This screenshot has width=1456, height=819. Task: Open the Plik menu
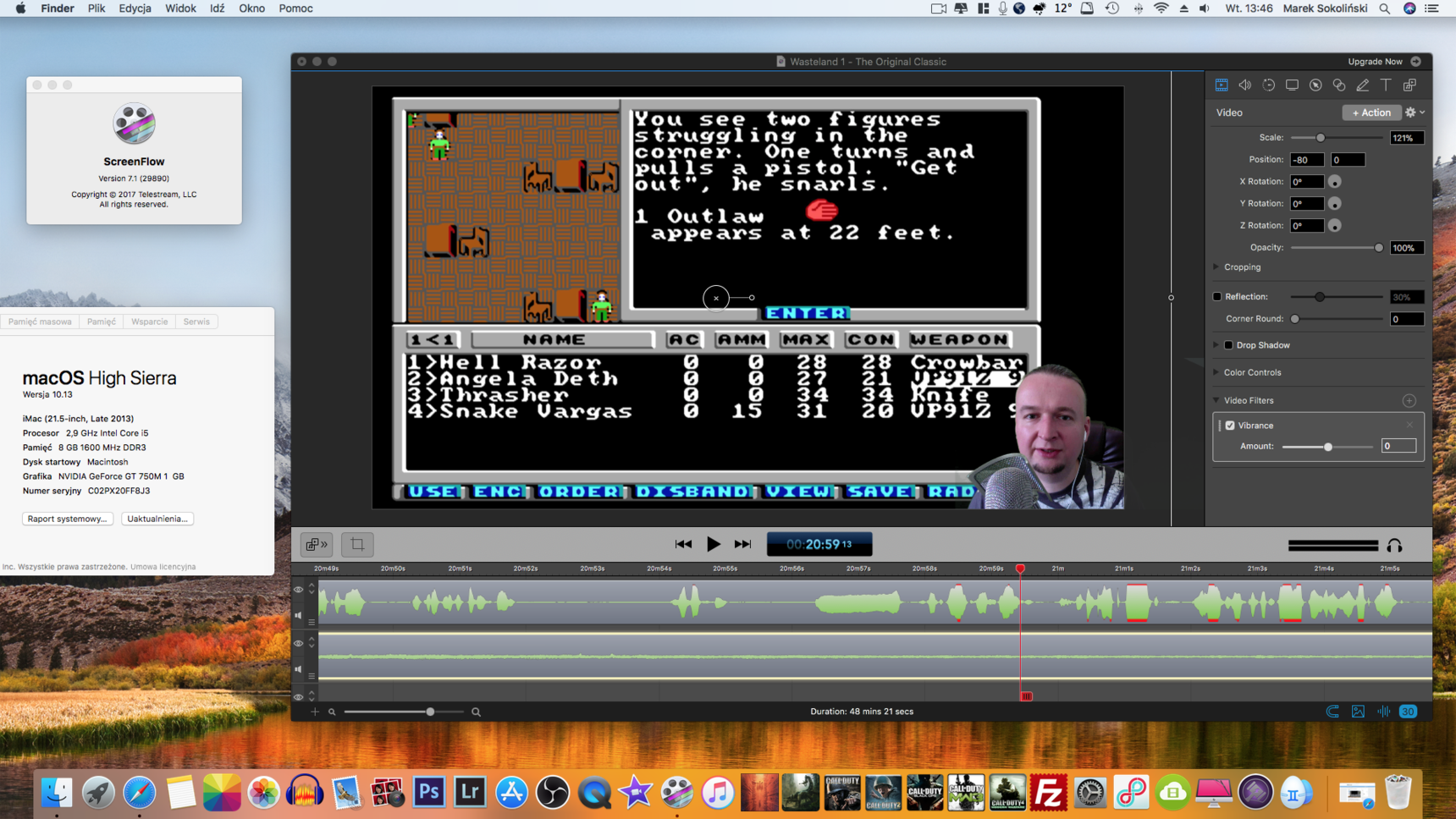[x=97, y=8]
